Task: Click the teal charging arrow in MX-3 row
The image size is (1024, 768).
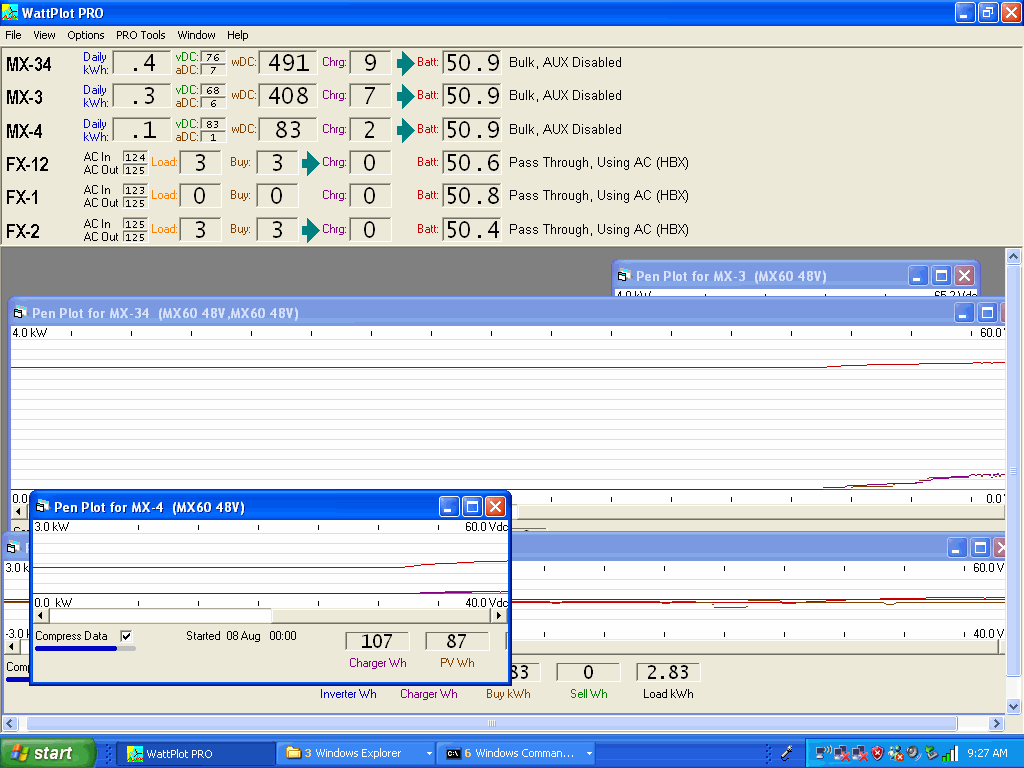Action: pyautogui.click(x=406, y=96)
